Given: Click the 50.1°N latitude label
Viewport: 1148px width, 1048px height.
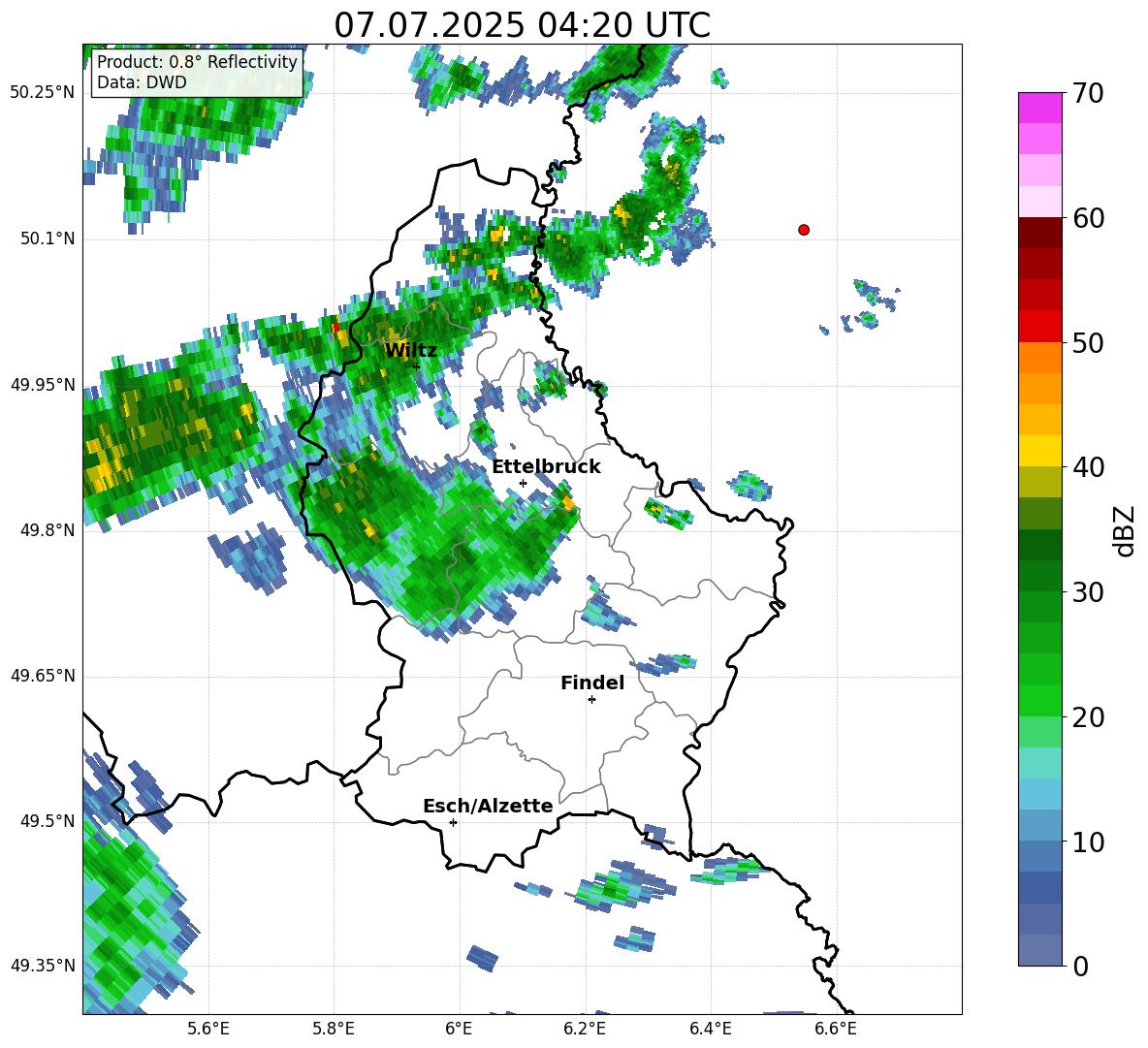Looking at the screenshot, I should click(47, 238).
